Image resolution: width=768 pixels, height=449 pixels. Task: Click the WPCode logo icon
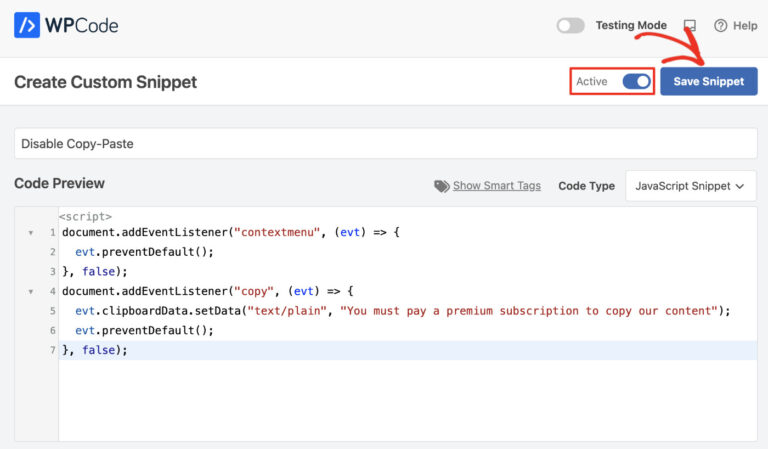point(26,25)
